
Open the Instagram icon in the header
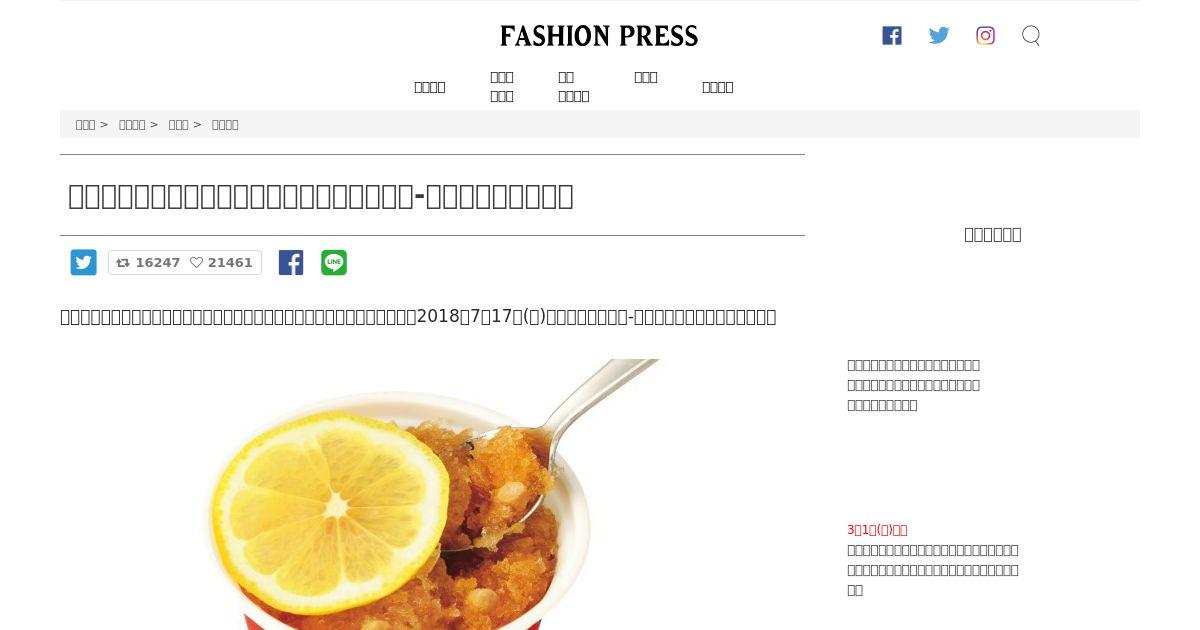[x=986, y=36]
